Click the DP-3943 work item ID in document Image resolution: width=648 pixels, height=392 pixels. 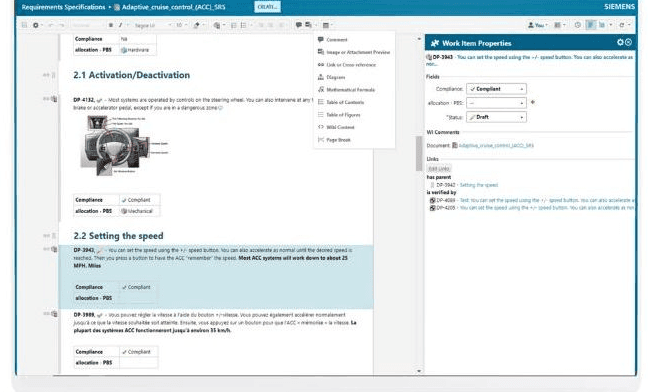[x=84, y=250]
